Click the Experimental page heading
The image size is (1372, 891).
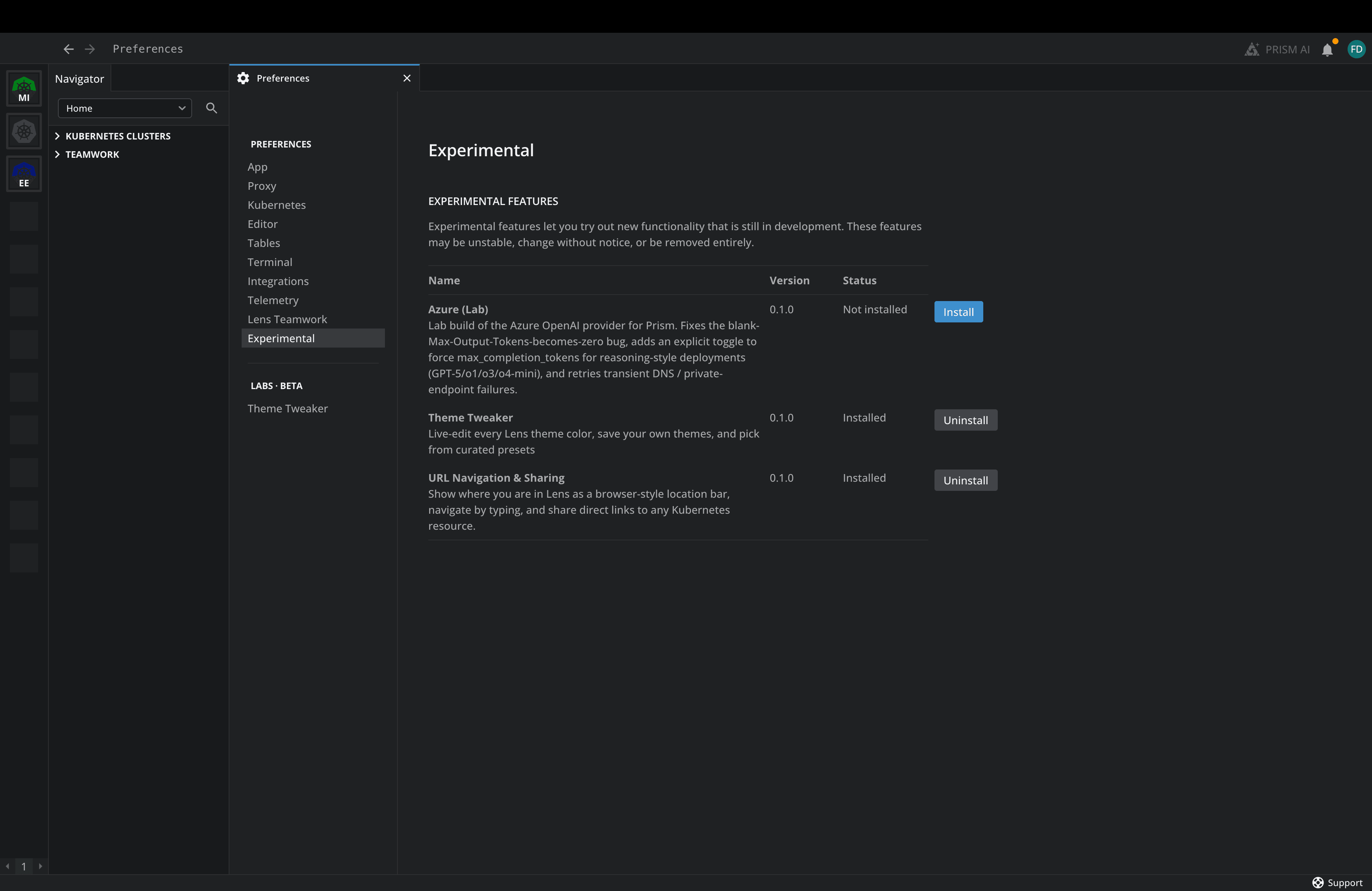click(481, 151)
